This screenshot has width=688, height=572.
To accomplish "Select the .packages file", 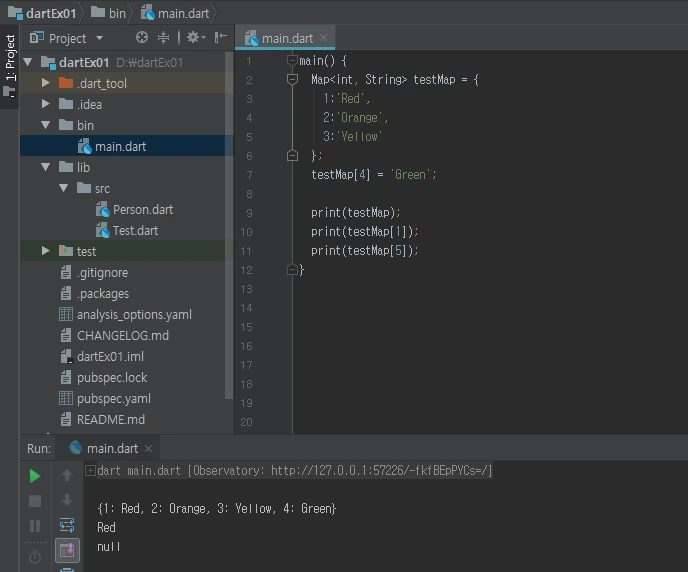I will point(103,294).
